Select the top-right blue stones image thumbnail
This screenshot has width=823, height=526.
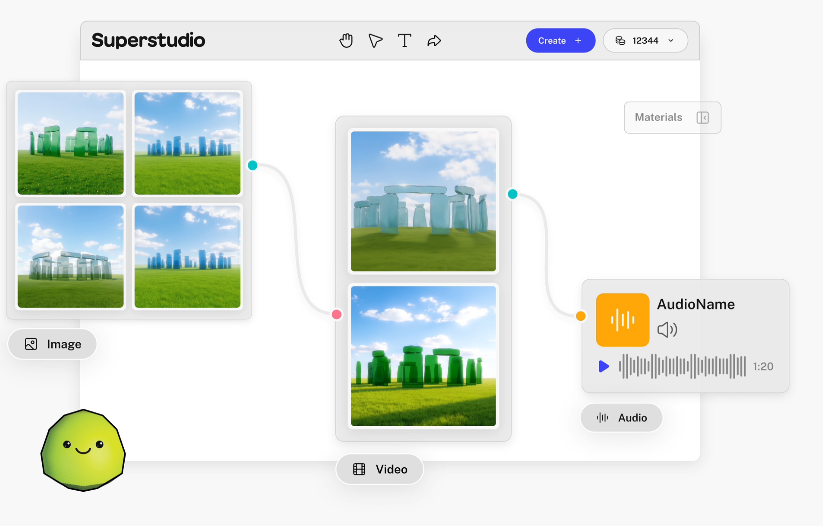point(187,143)
